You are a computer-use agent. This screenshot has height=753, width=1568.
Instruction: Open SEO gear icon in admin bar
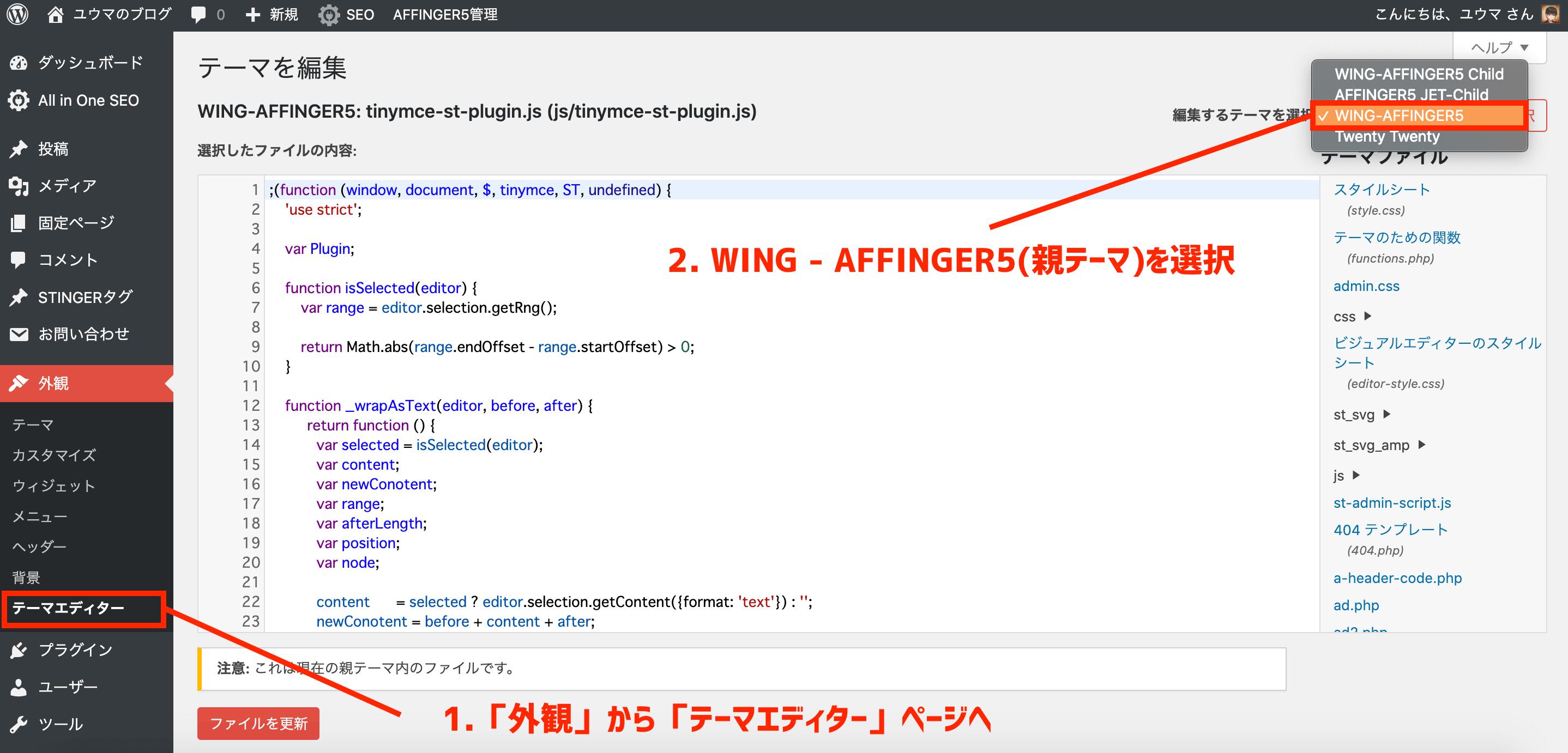pyautogui.click(x=329, y=15)
